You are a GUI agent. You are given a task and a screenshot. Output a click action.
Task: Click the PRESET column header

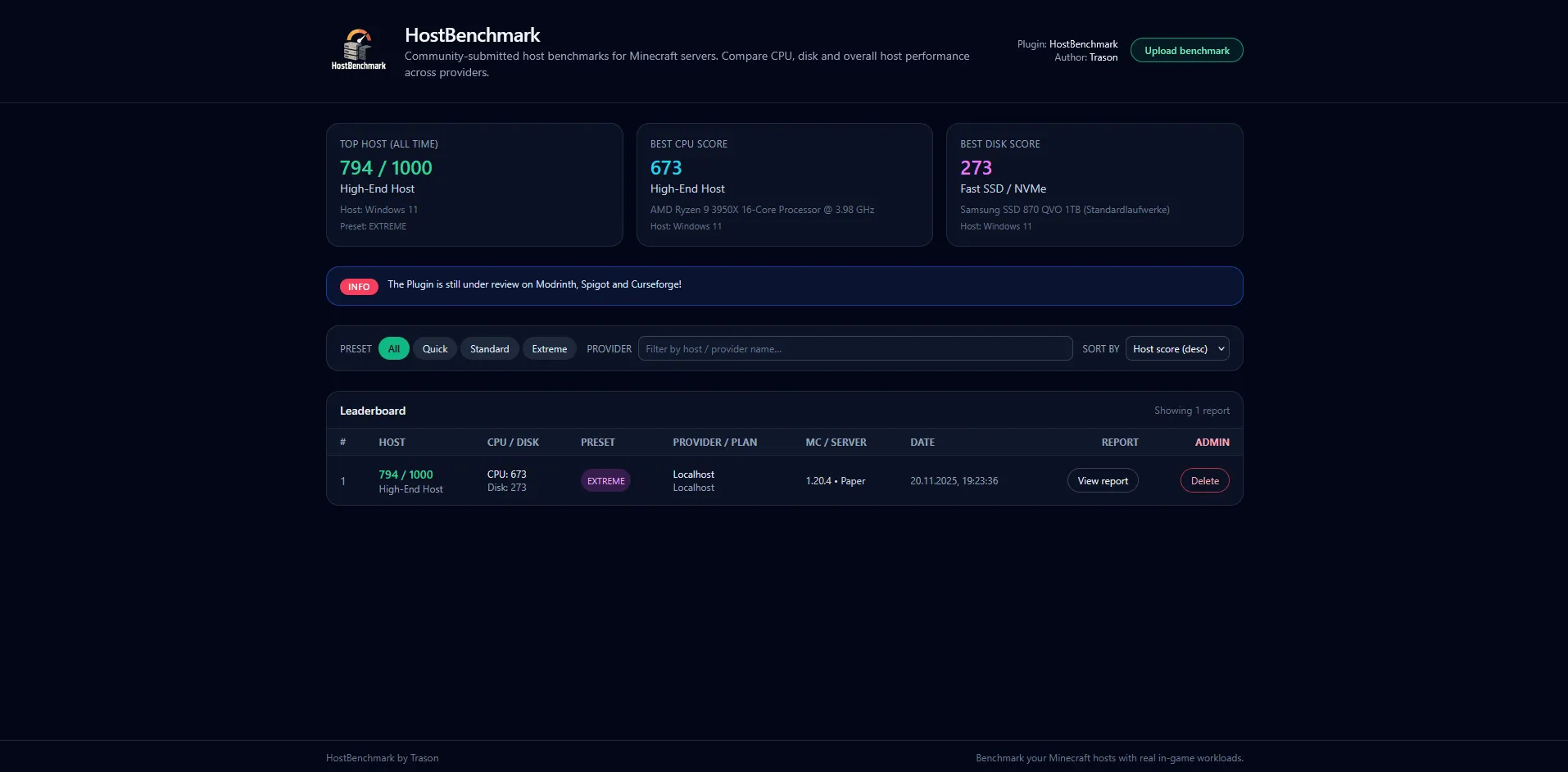point(598,443)
